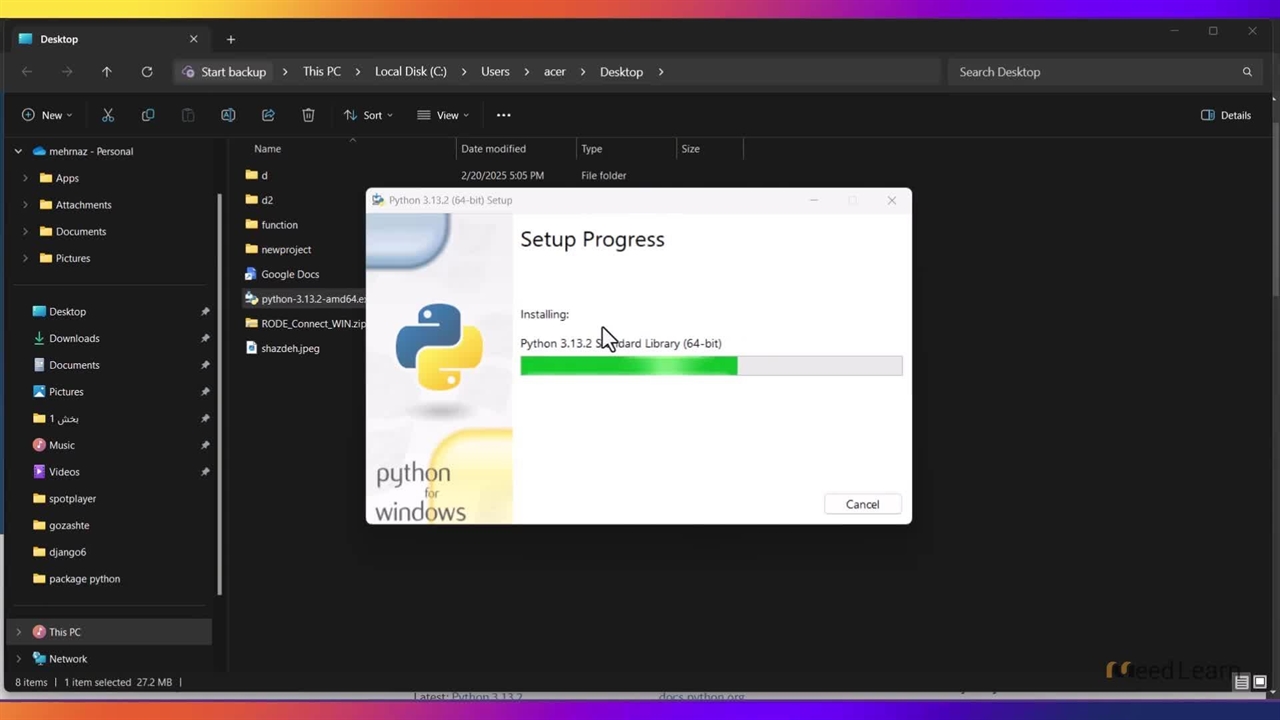Switch to large thumbnails view in status bar

point(1259,682)
